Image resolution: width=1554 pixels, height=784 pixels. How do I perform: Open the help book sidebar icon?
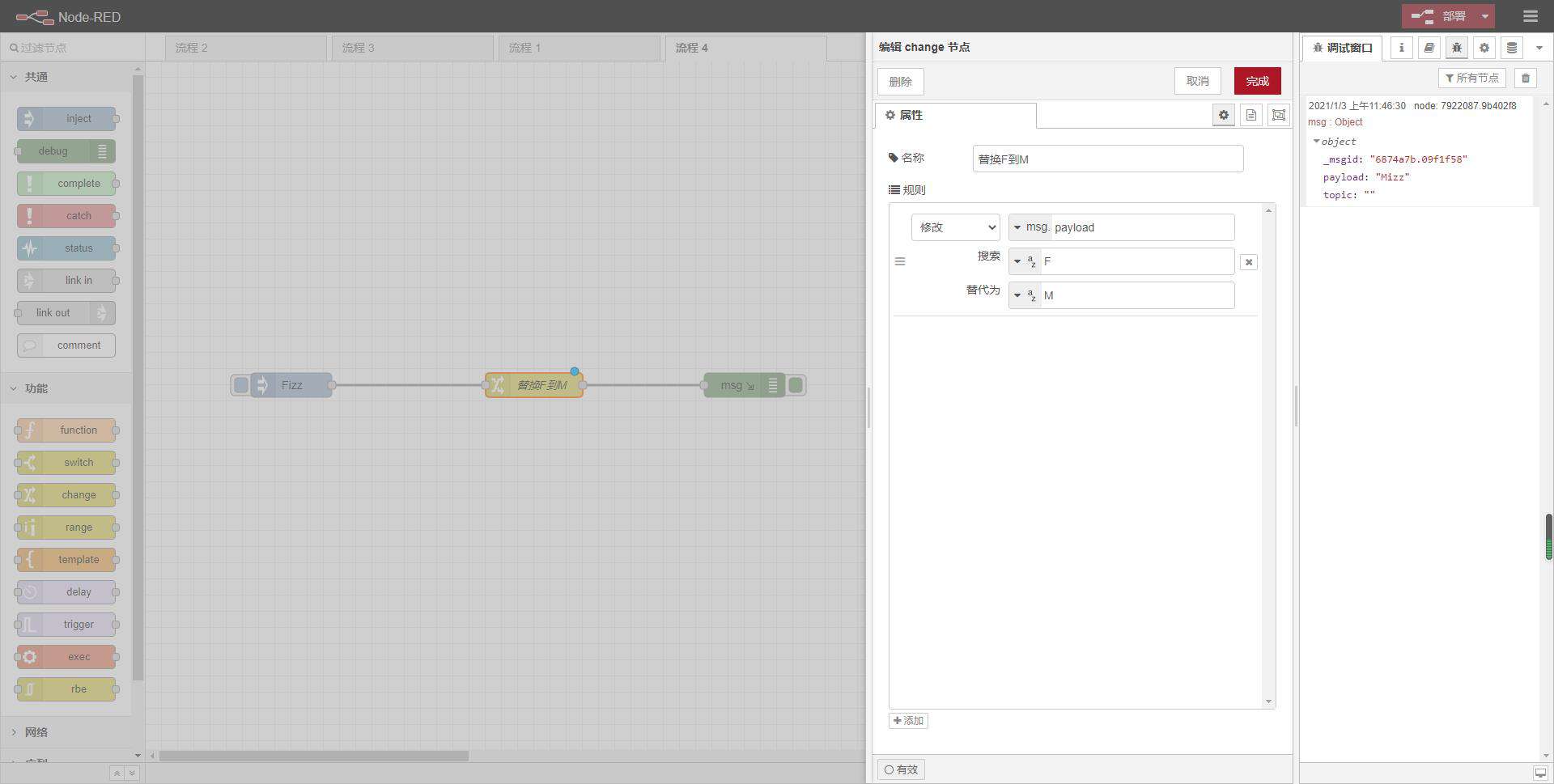(1429, 48)
